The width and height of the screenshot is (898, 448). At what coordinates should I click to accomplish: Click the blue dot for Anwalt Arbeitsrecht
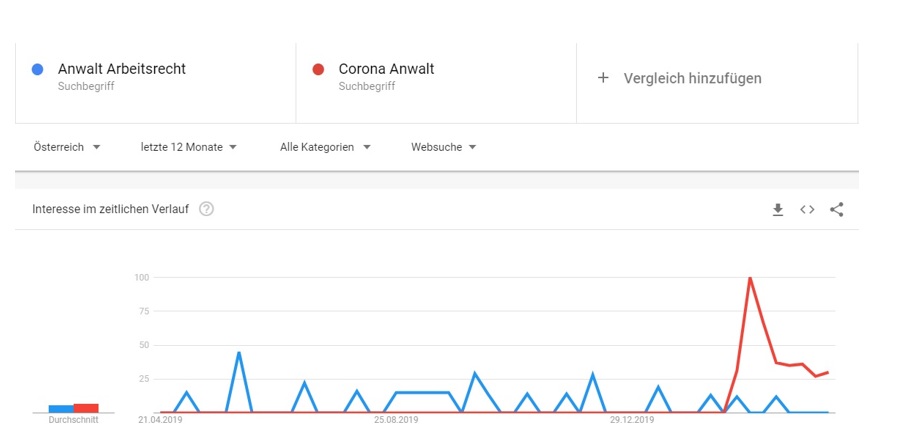38,69
